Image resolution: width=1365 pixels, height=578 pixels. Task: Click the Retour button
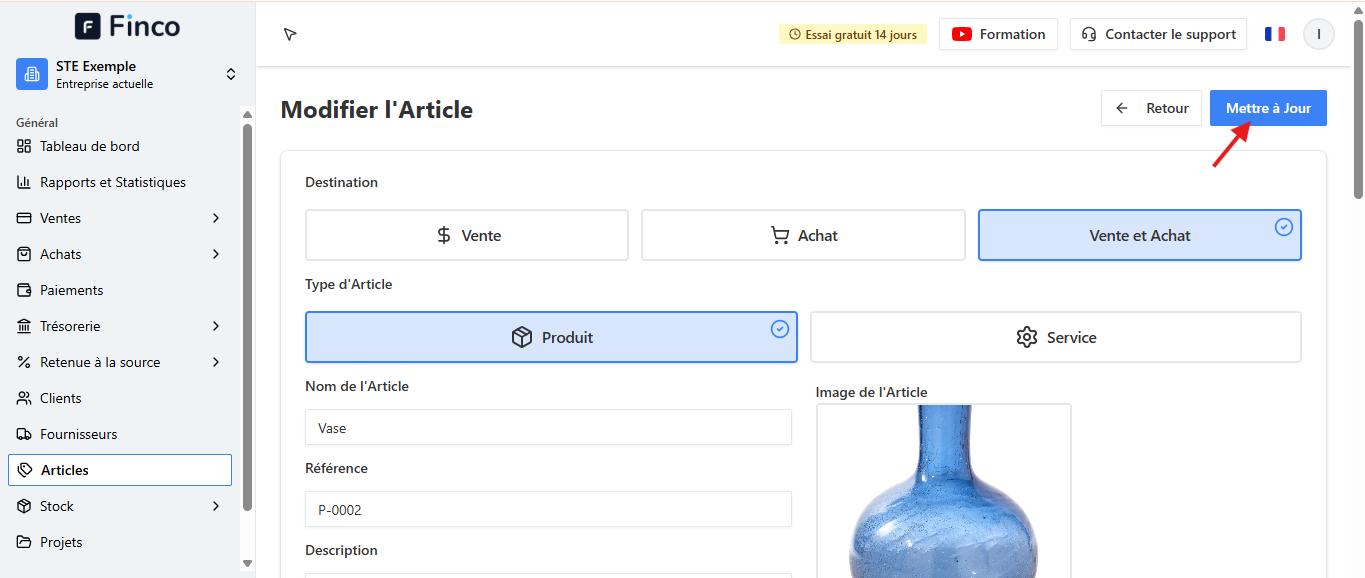(1151, 108)
